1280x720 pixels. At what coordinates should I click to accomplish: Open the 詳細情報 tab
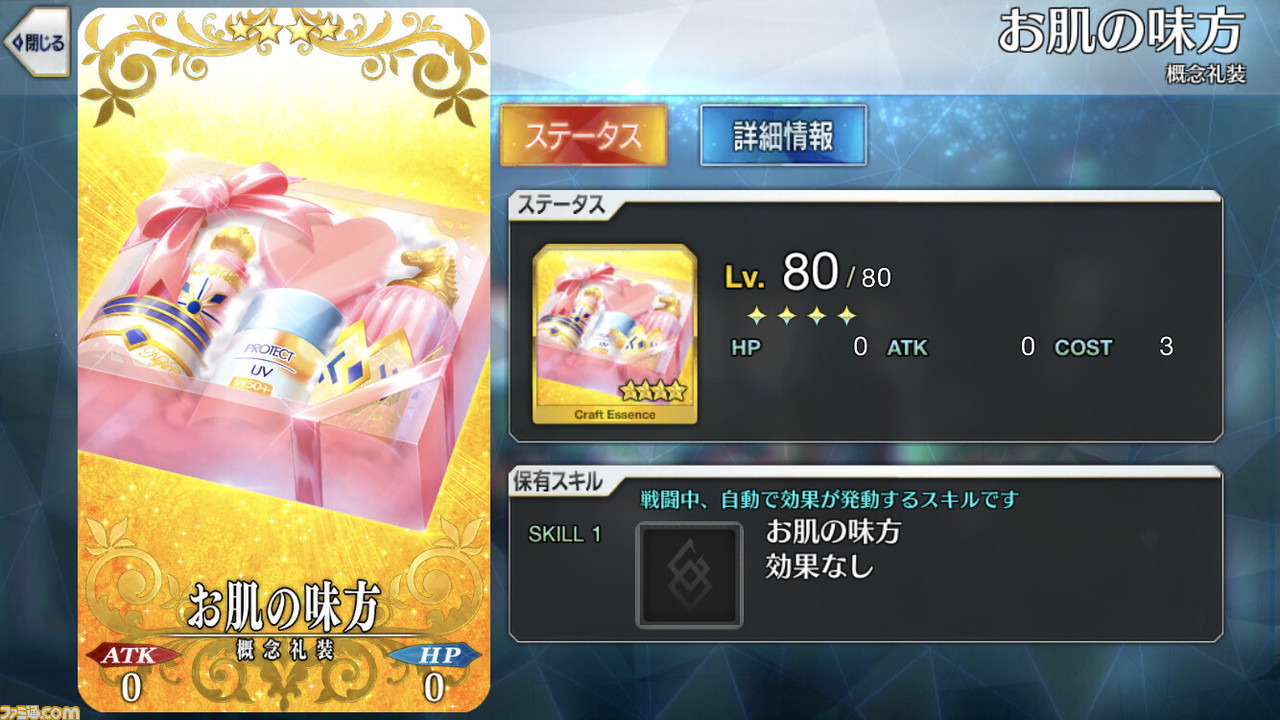pyautogui.click(x=783, y=135)
